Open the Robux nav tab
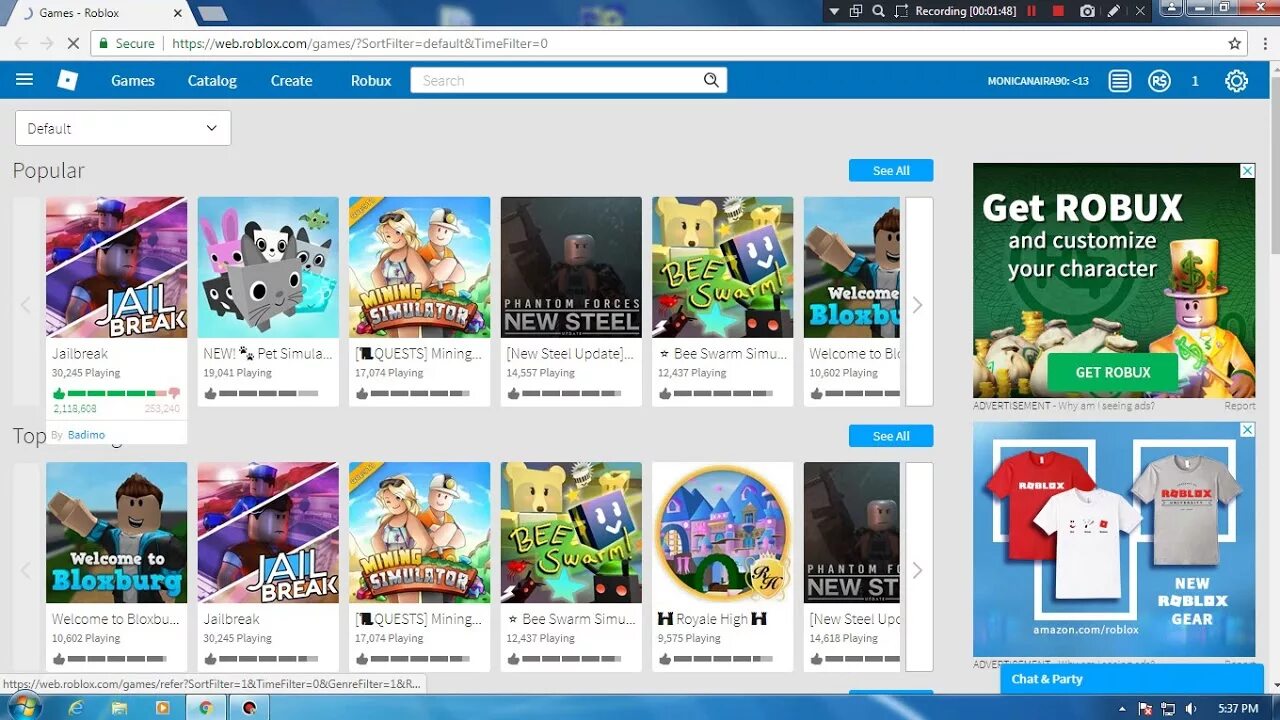This screenshot has width=1280, height=720. coord(371,81)
